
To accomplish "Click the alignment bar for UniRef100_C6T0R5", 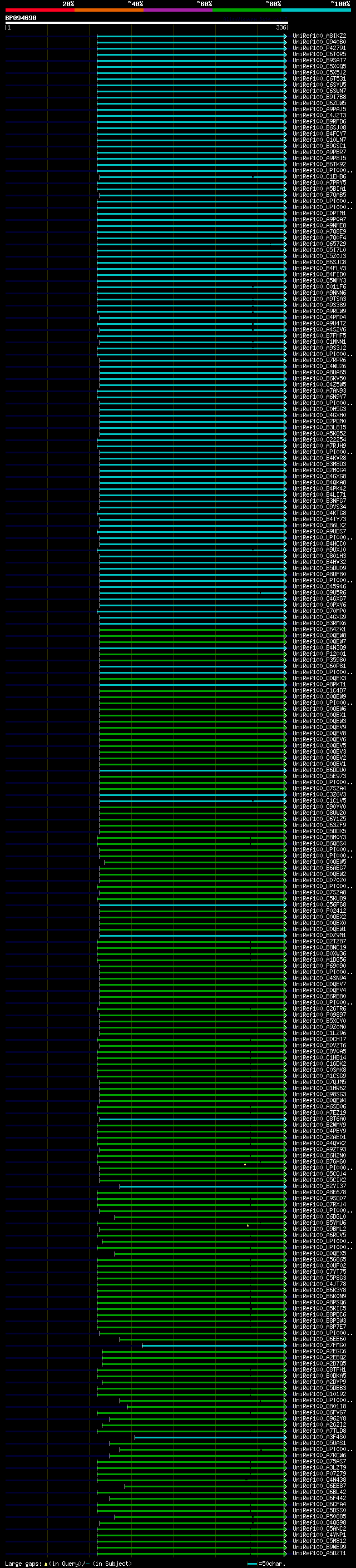I will pos(191,54).
